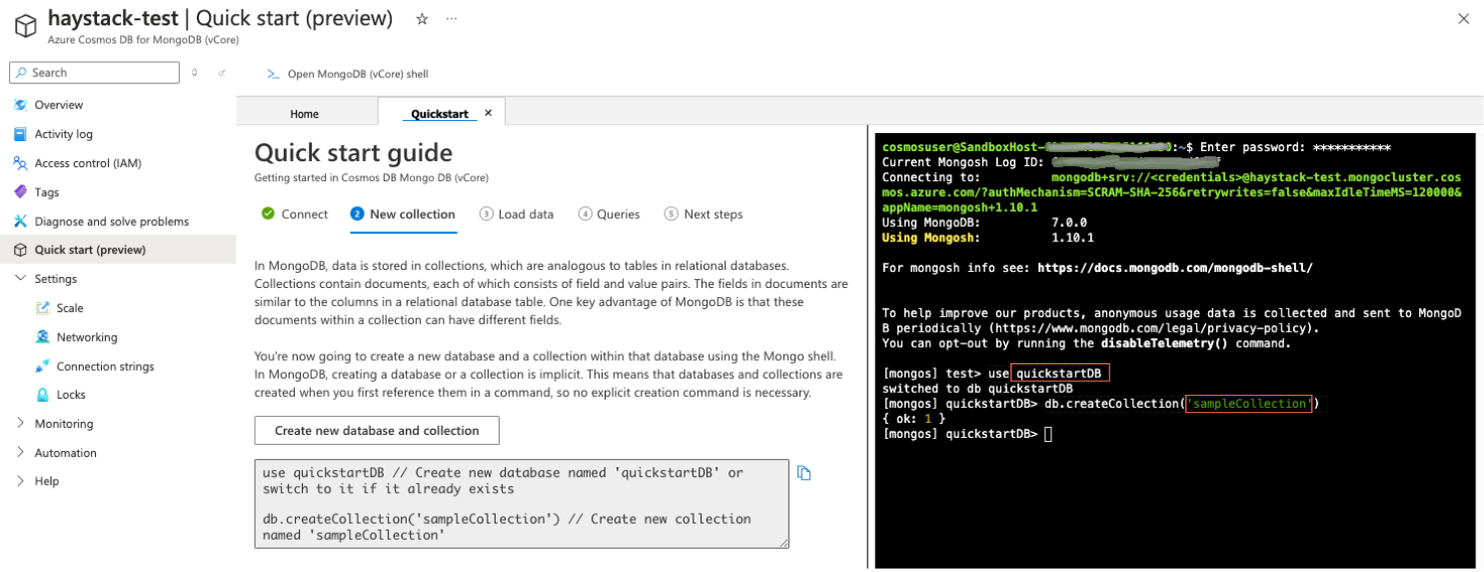Click the 'Azure Cosmos DB for MongoDB (vCore)' subtitle

coord(143,40)
